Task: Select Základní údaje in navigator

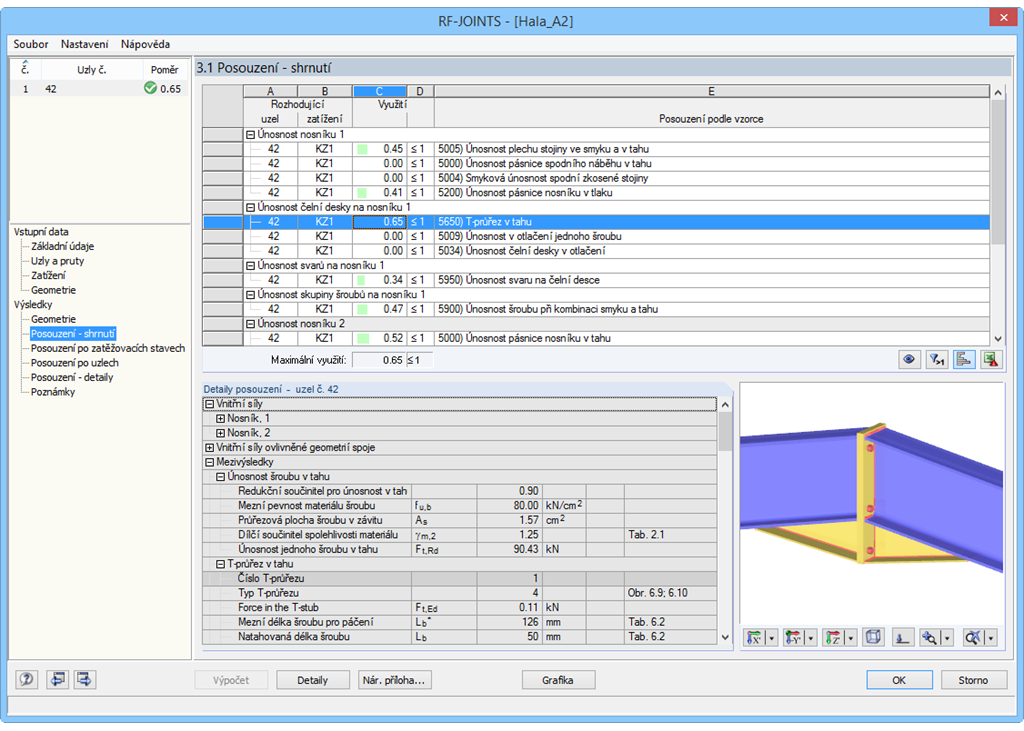Action: pos(63,246)
